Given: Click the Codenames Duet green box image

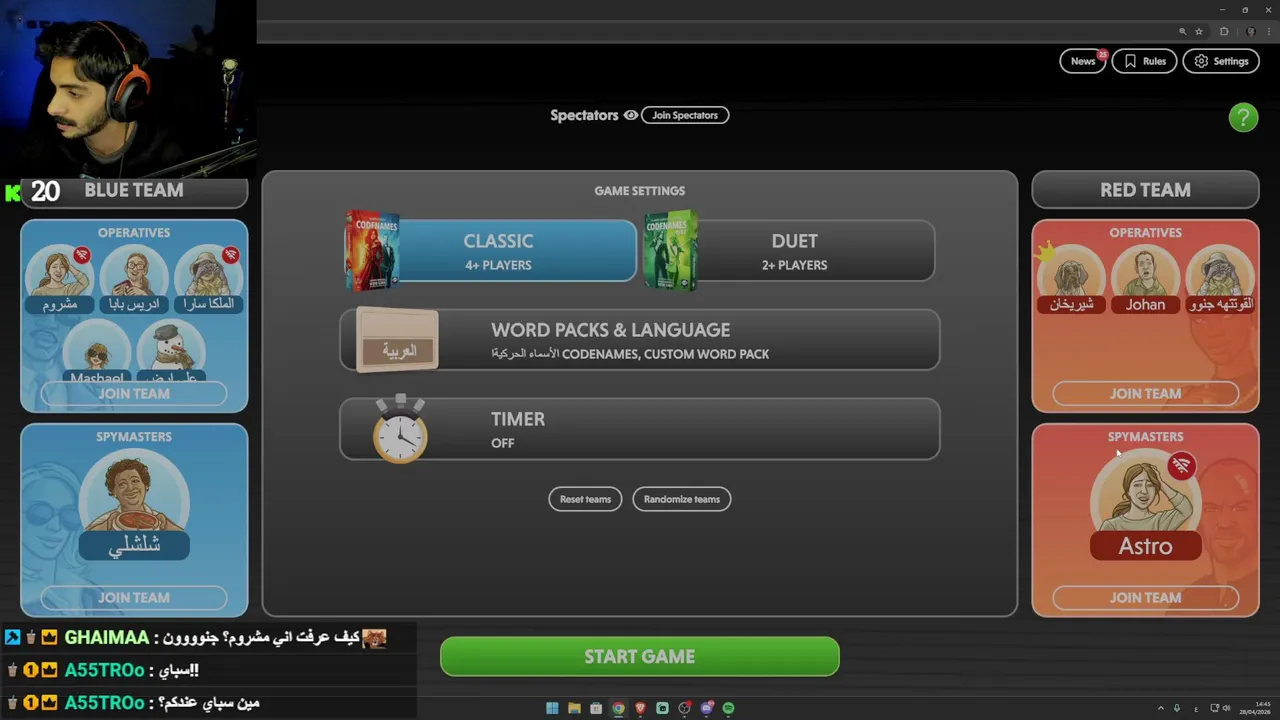Looking at the screenshot, I should coord(670,250).
